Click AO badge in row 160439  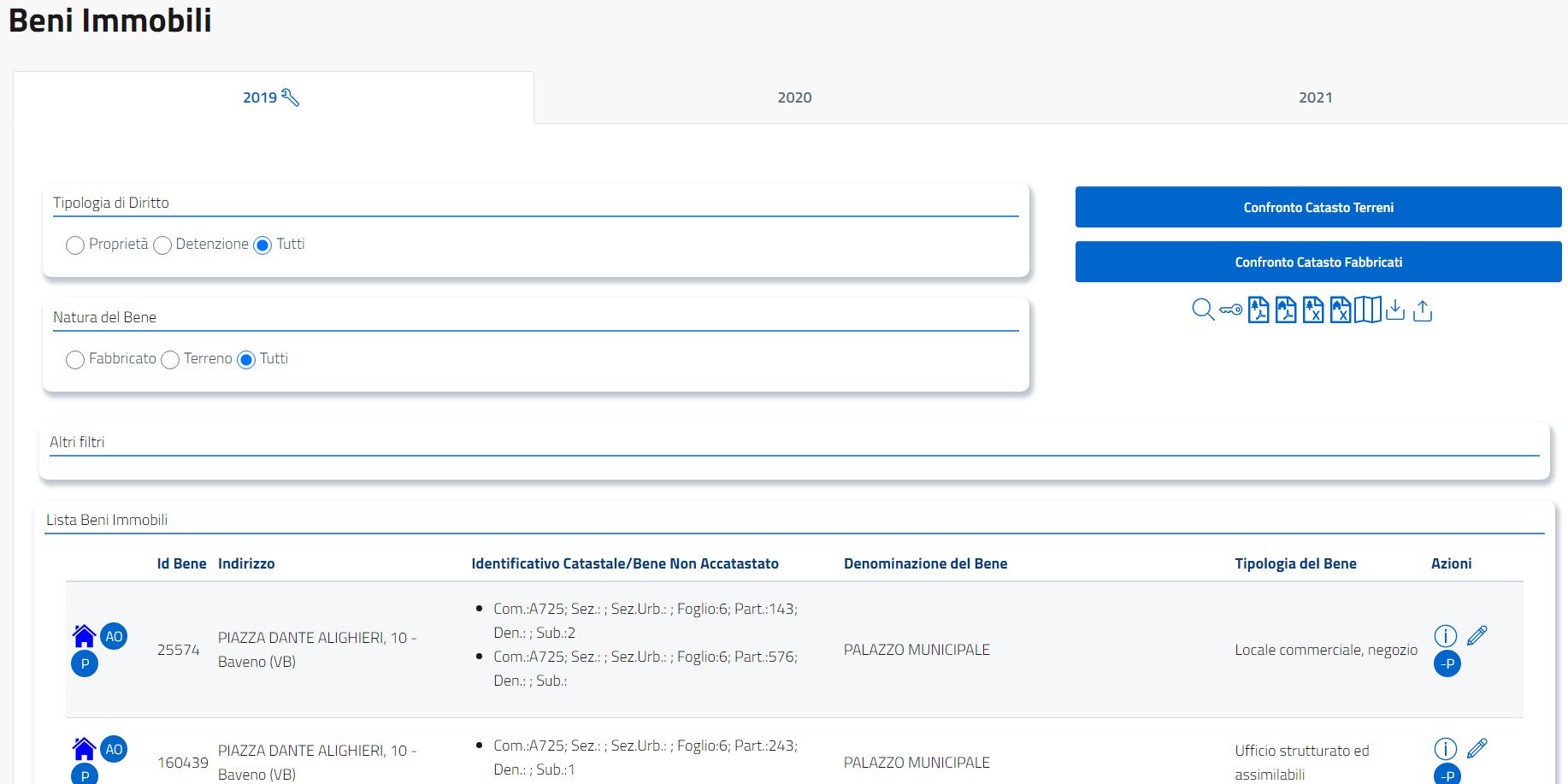tap(114, 749)
